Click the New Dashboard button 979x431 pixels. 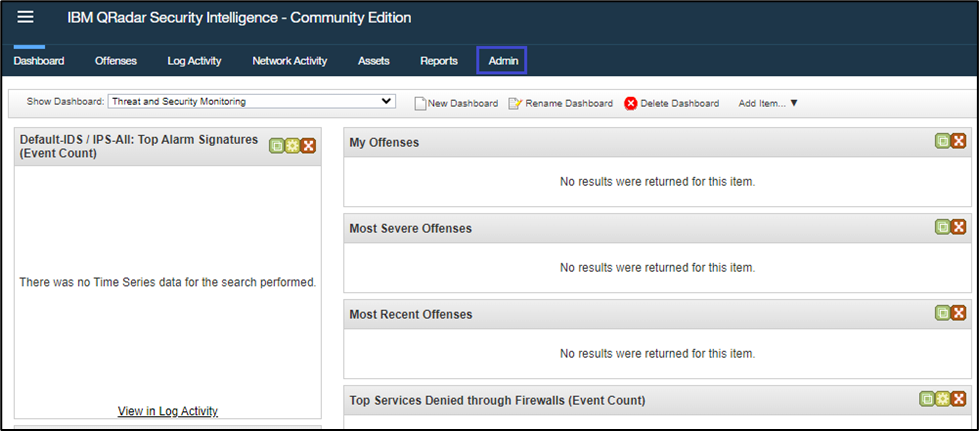coord(456,103)
